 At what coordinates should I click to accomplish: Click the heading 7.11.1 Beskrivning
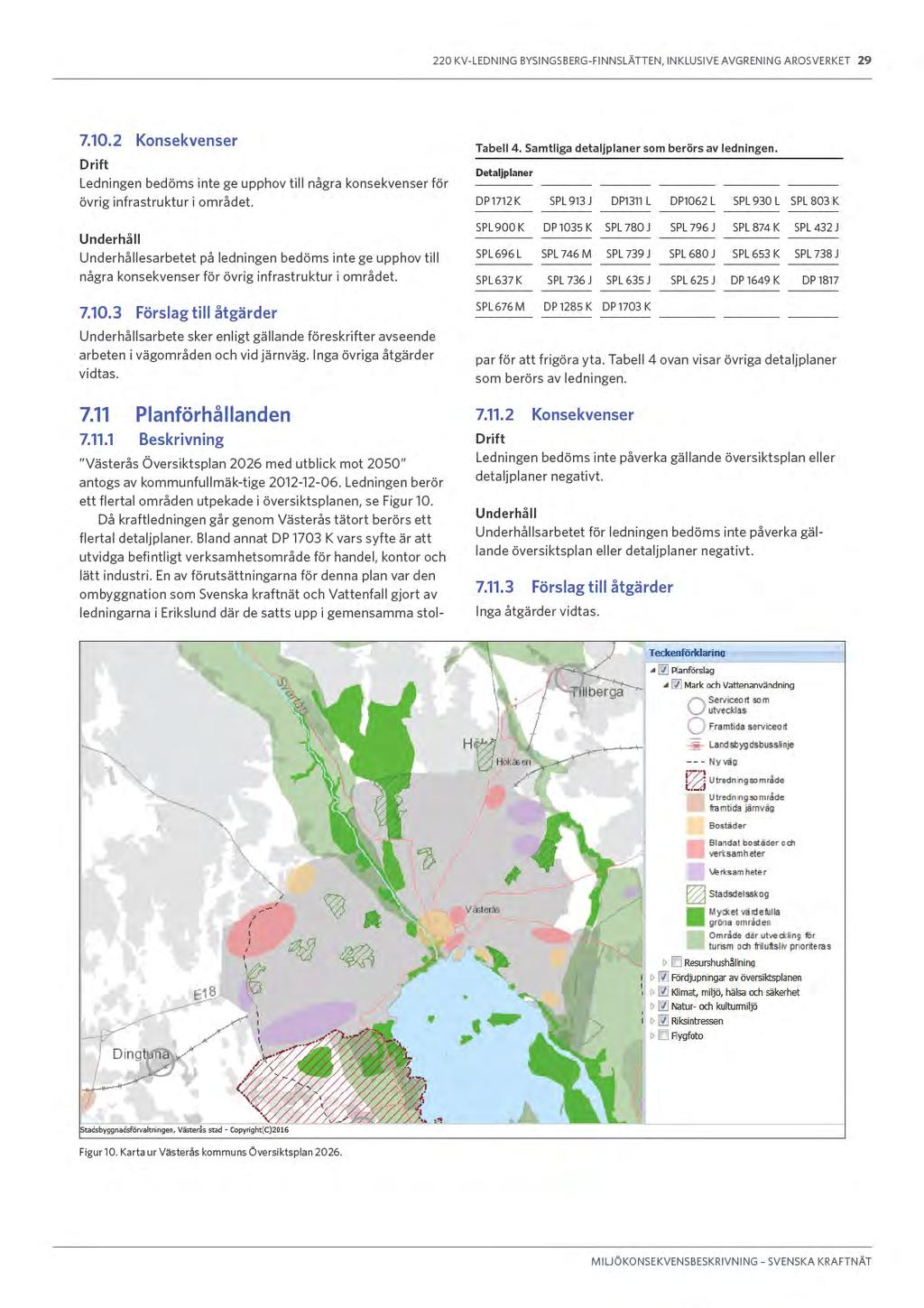click(152, 440)
